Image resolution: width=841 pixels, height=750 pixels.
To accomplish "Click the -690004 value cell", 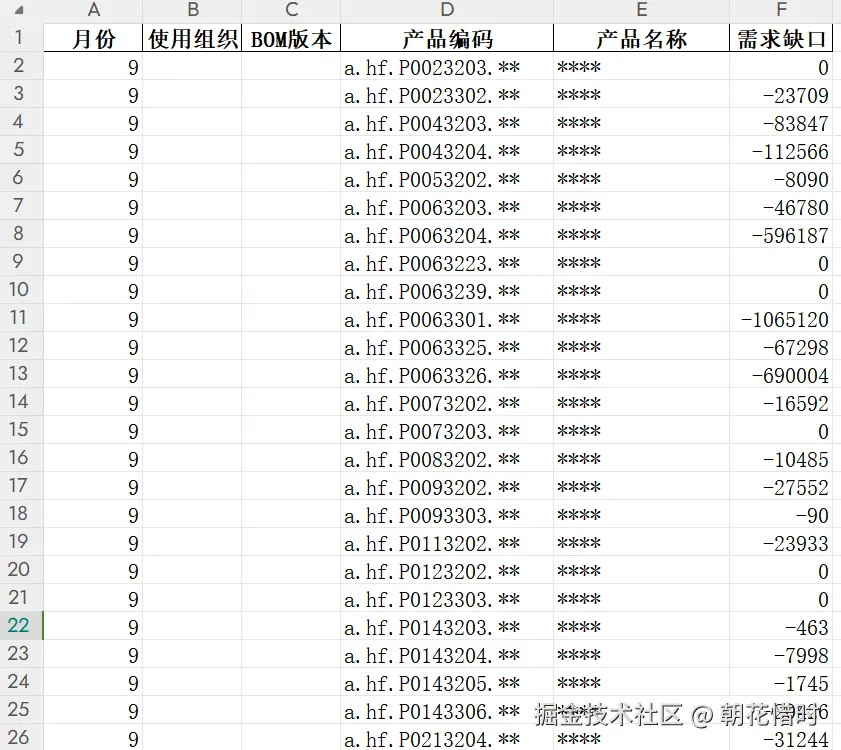I will (x=781, y=374).
